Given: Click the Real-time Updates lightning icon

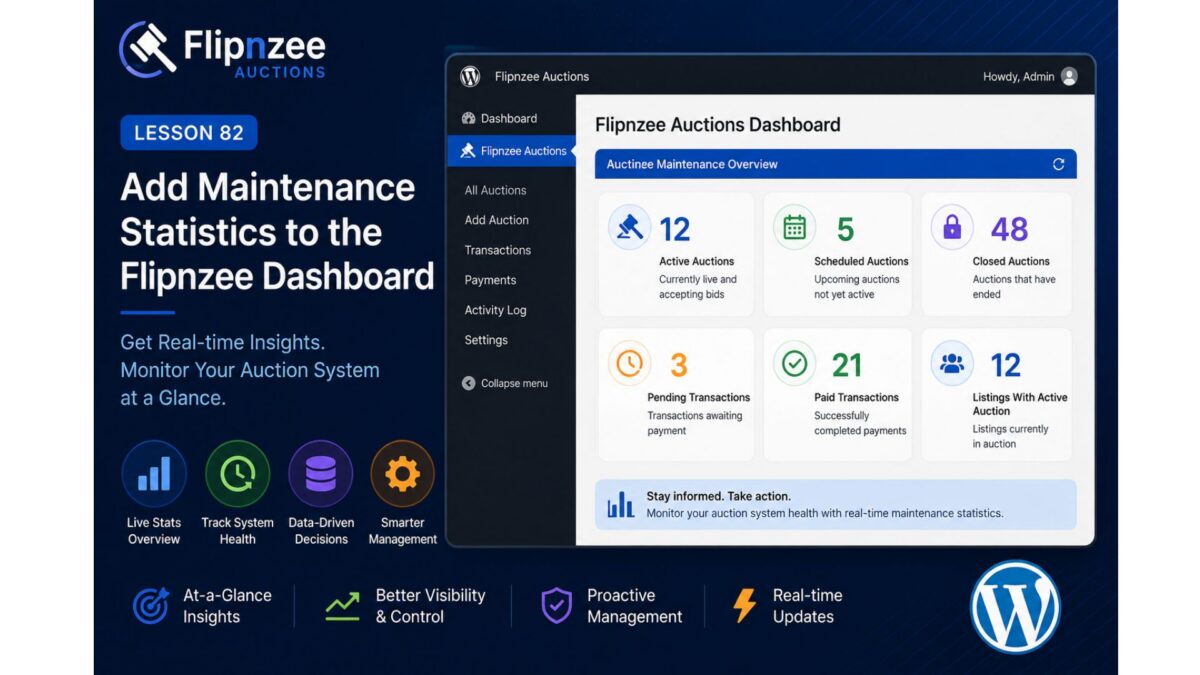Looking at the screenshot, I should tap(745, 606).
